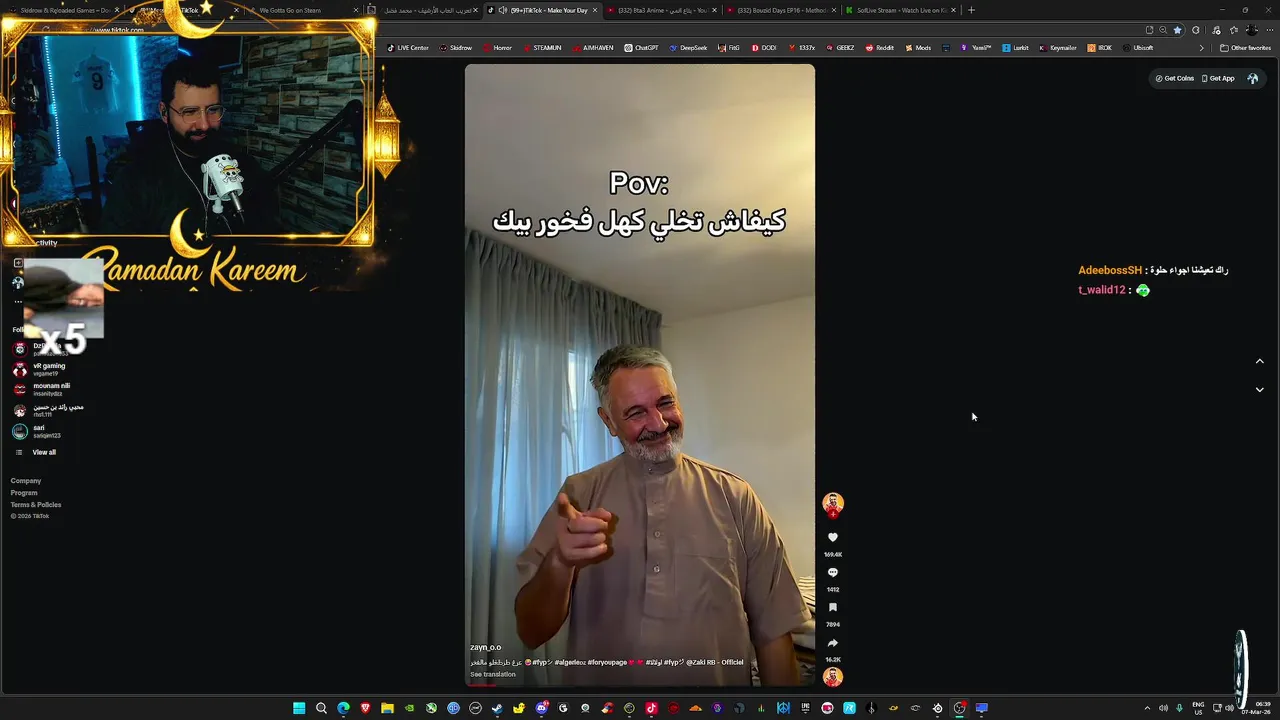The image size is (1280, 720).
Task: Open the creator's avatar above the like button
Action: pyautogui.click(x=832, y=503)
